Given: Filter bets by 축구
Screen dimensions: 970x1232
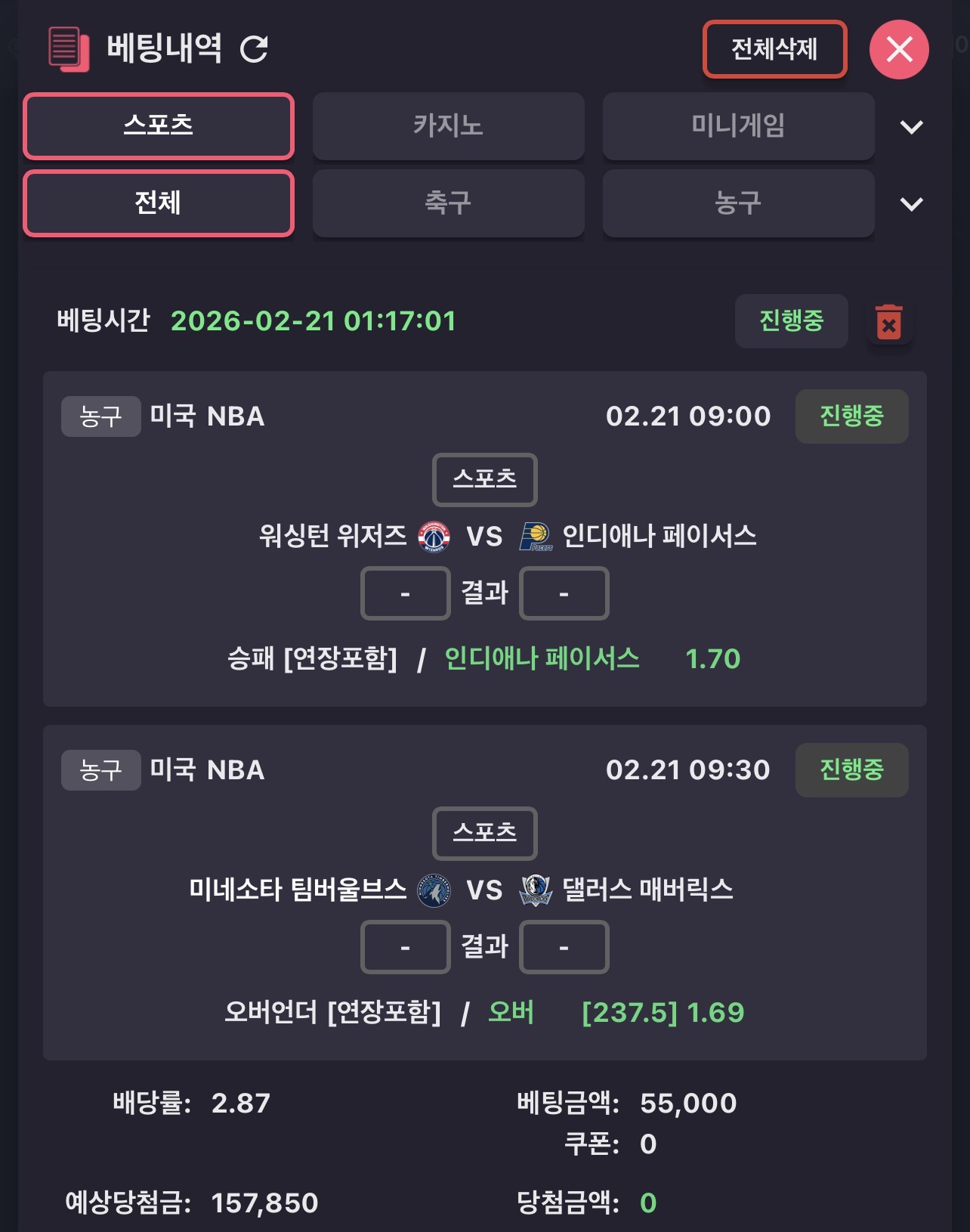Looking at the screenshot, I should coord(449,203).
